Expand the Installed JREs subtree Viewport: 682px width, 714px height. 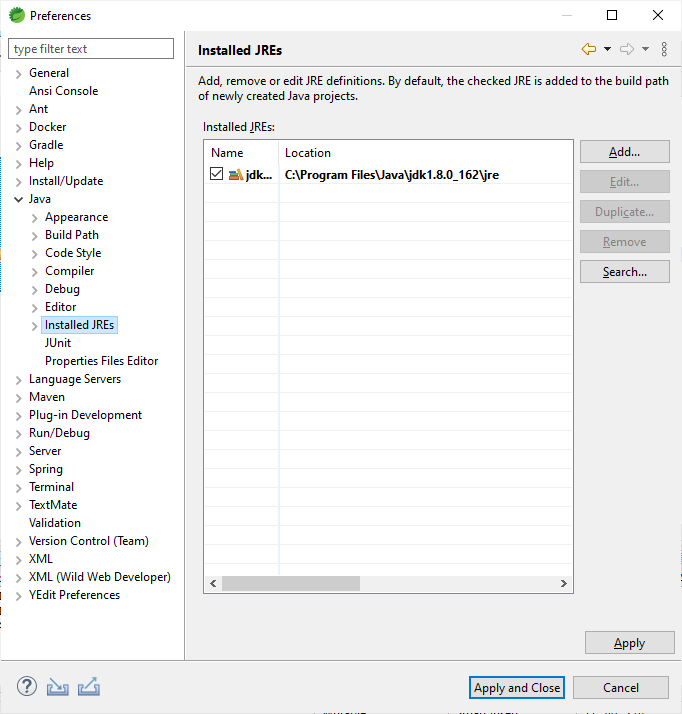pos(35,325)
